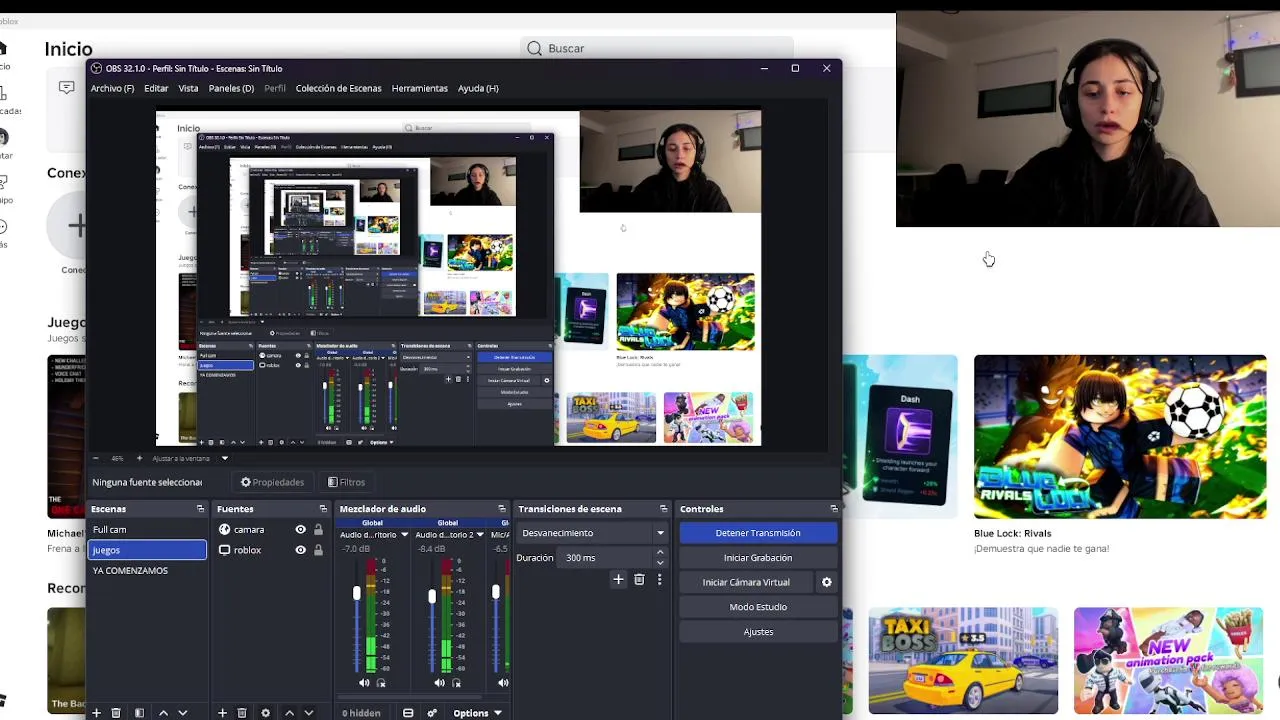The height and width of the screenshot is (720, 1280).
Task: Move source down with the Fuentes down arrow
Action: [308, 713]
